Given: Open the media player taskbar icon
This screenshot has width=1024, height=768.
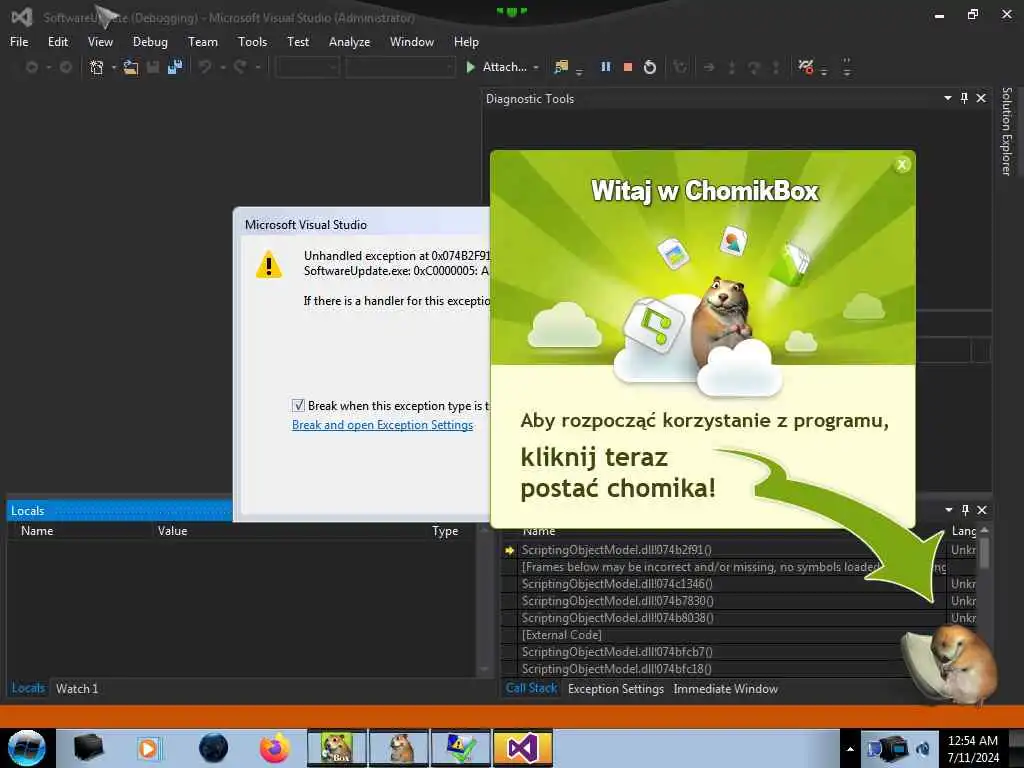Looking at the screenshot, I should (x=148, y=748).
